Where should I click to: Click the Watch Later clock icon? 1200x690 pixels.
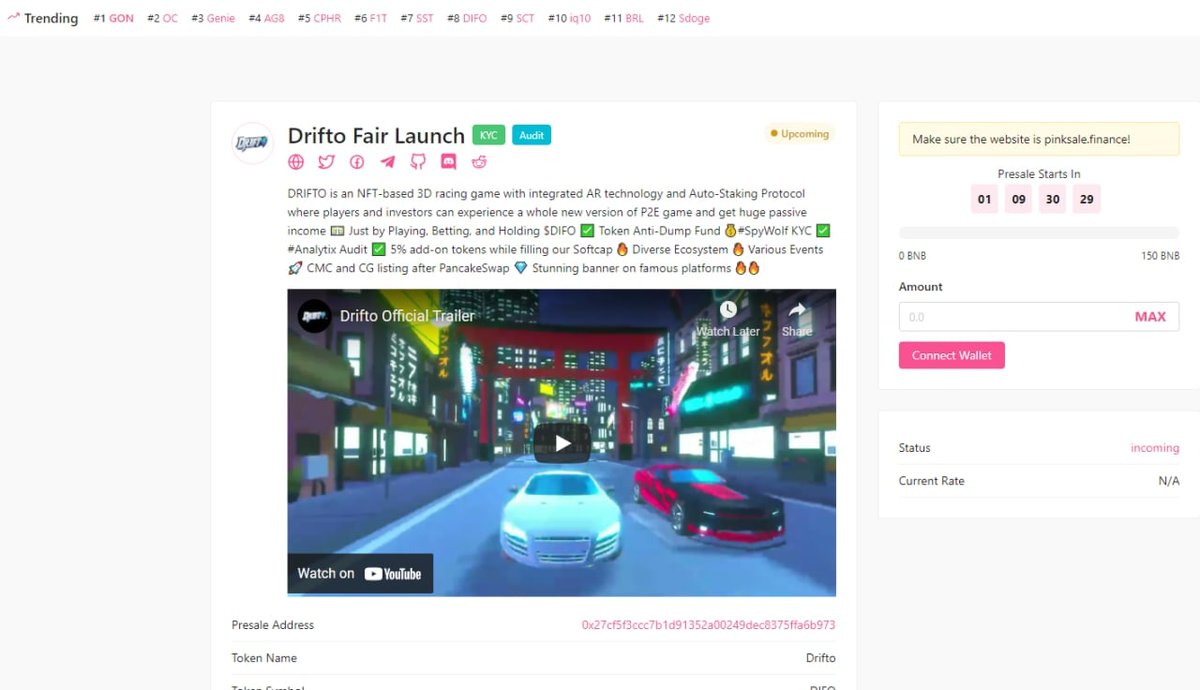click(x=728, y=310)
